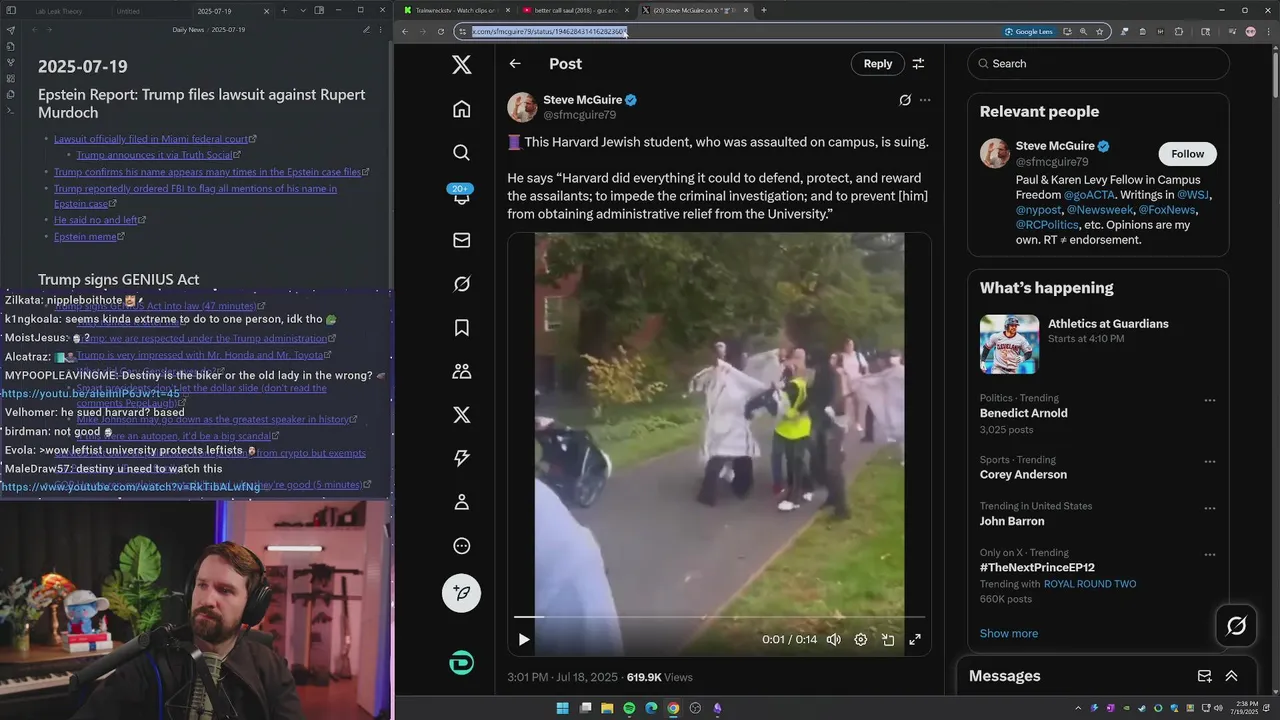
Task: Enter fullscreen on the video
Action: (x=914, y=640)
